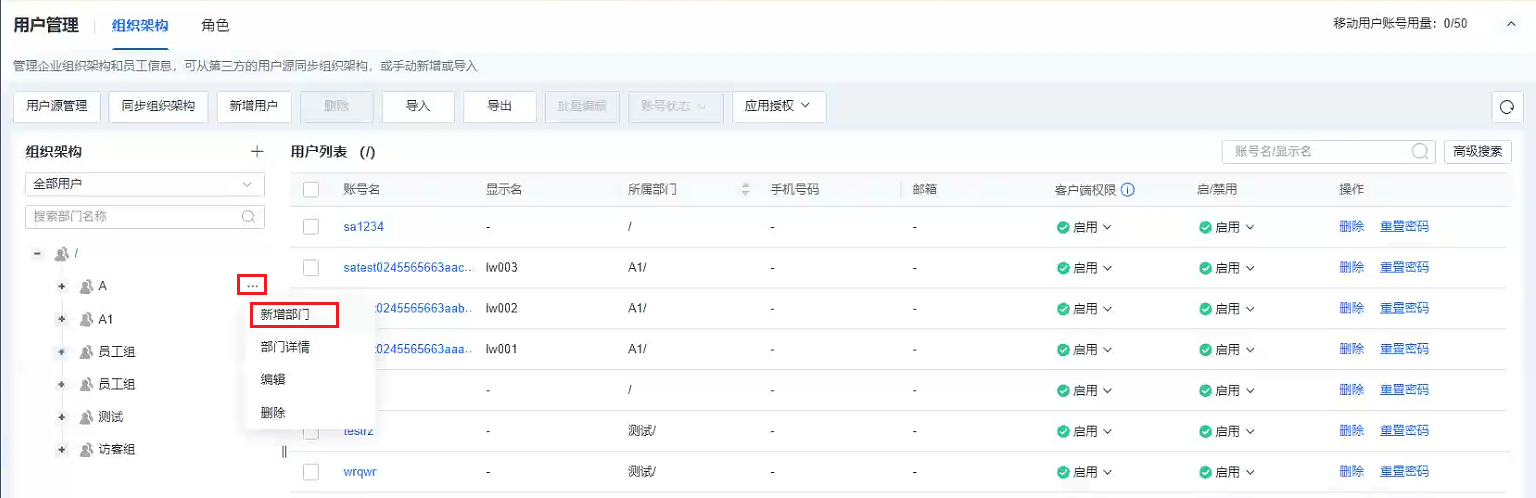Image resolution: width=1536 pixels, height=498 pixels.
Task: Open the 应用授权 dropdown button
Action: tap(779, 106)
